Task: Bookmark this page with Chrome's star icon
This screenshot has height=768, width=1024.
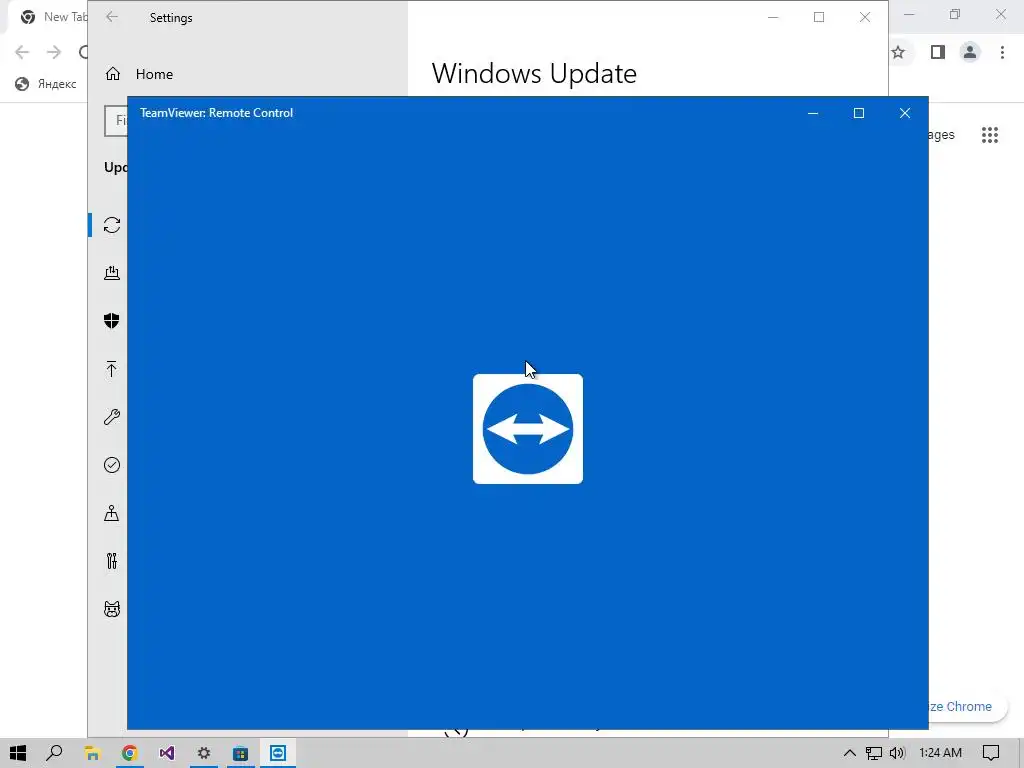Action: [899, 52]
